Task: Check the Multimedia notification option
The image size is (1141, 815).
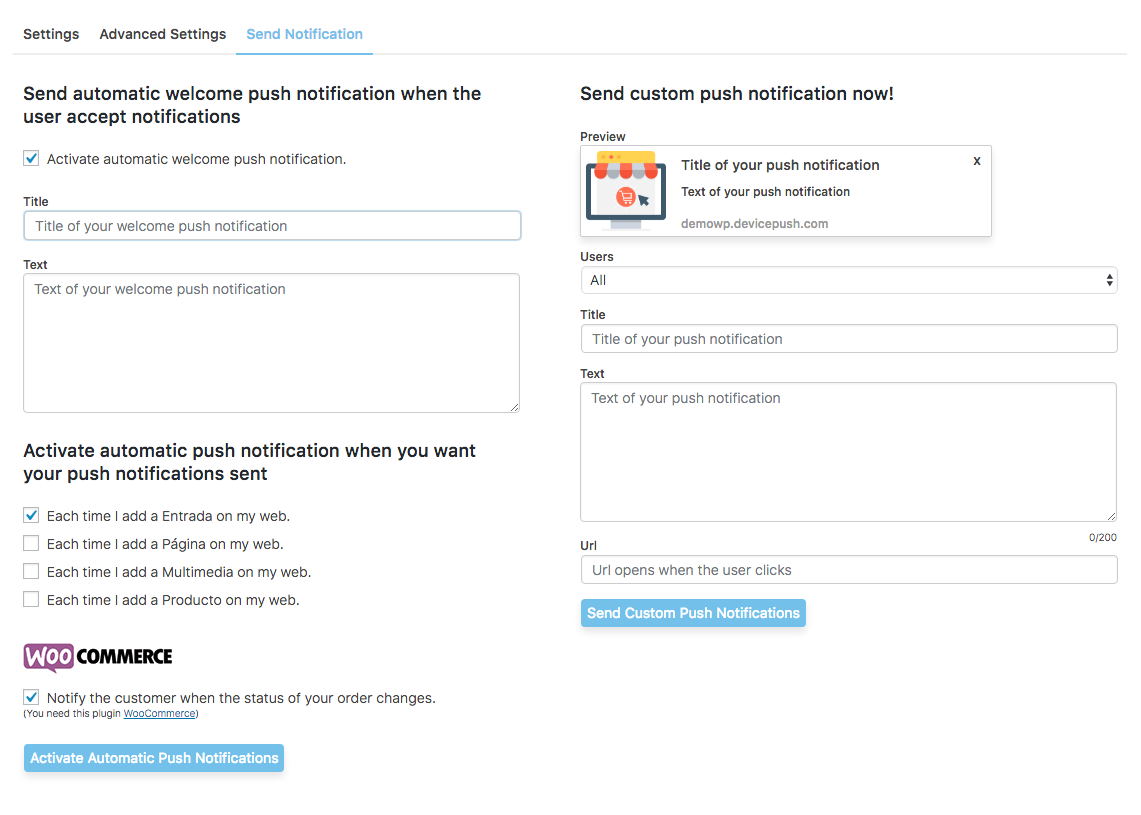Action: (x=31, y=571)
